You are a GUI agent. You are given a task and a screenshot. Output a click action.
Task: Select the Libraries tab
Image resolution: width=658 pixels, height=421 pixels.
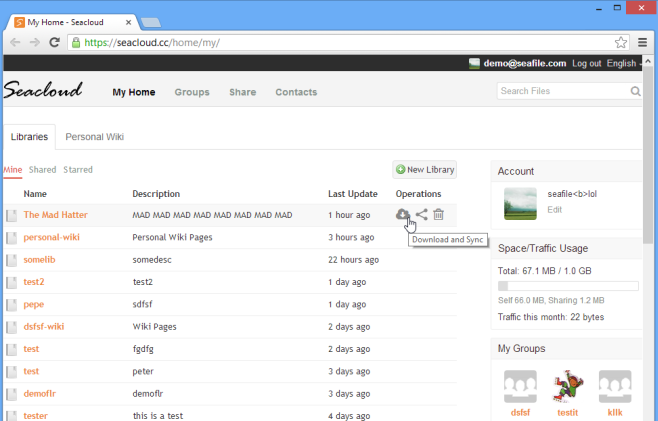[x=29, y=137]
